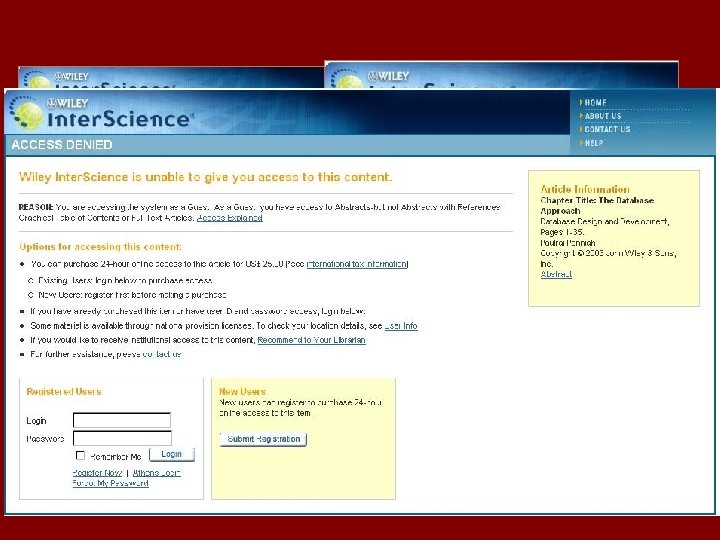Click the contact us assistance link
This screenshot has width=720, height=540.
162,354
